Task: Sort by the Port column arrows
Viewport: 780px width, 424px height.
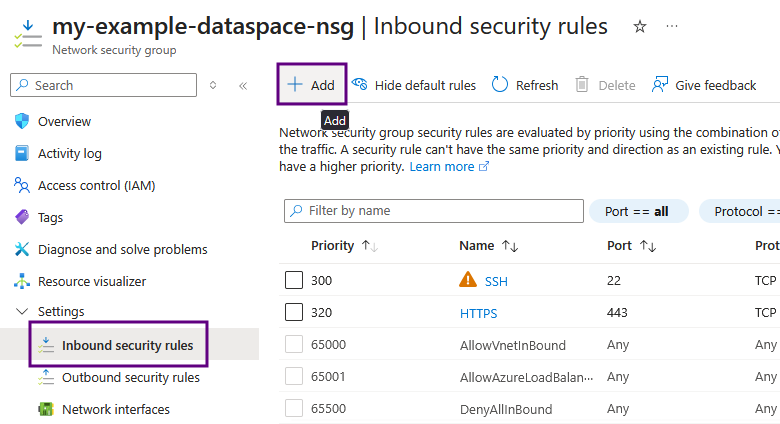Action: click(x=648, y=246)
